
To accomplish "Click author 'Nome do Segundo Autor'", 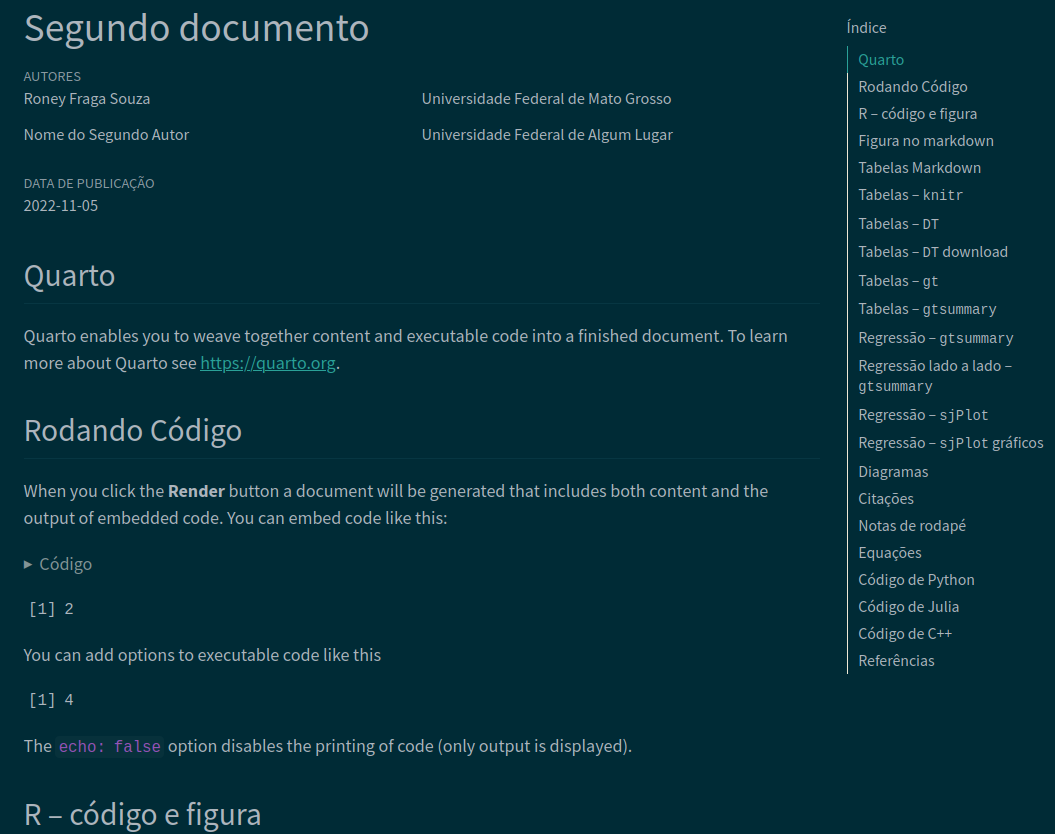I will [x=106, y=135].
